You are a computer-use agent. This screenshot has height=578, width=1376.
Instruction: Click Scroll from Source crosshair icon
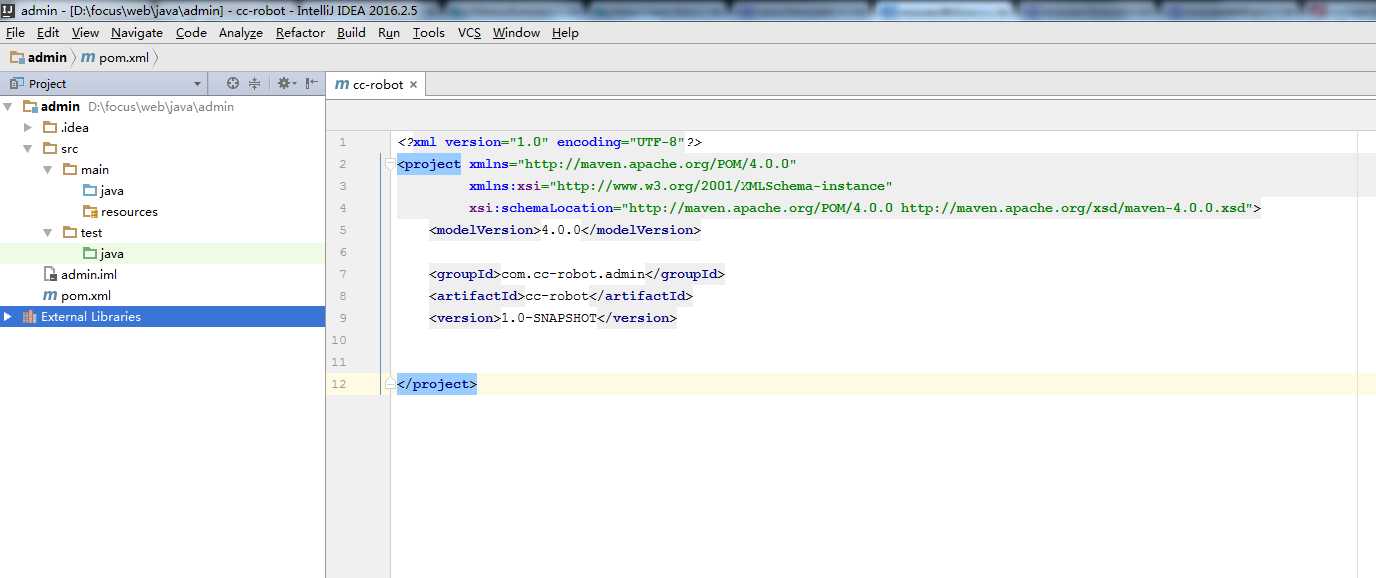(233, 84)
